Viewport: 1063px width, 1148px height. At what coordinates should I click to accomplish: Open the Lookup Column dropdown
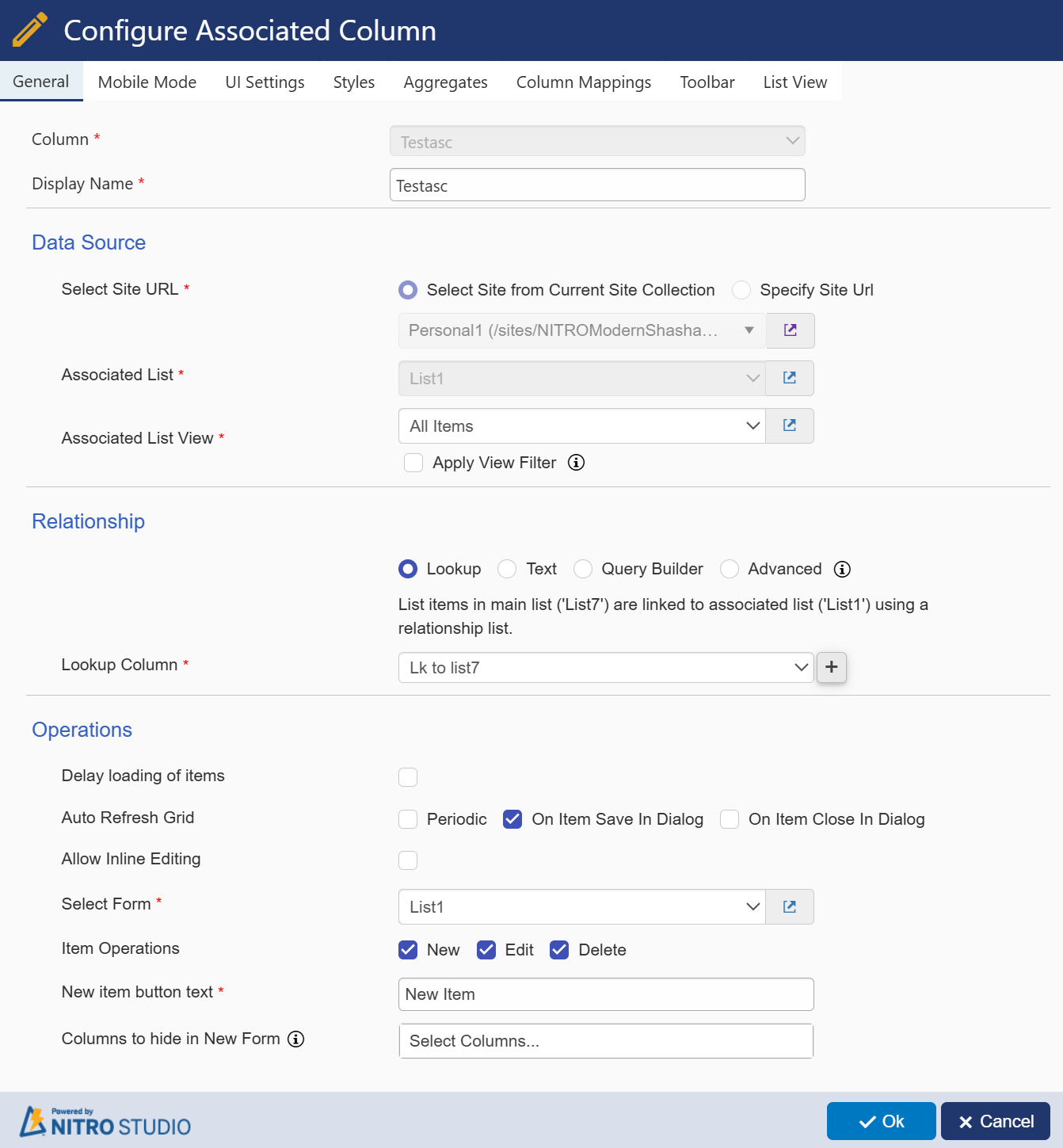click(x=605, y=668)
